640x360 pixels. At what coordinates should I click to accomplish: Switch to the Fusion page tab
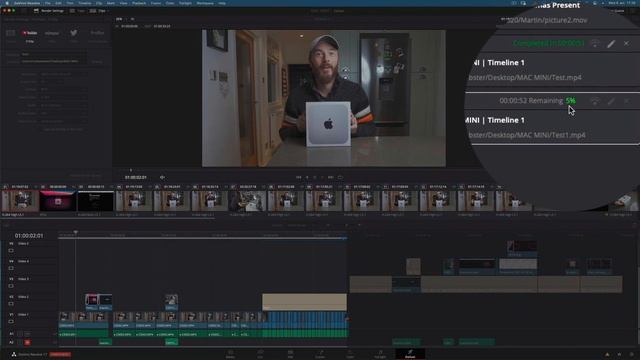320,354
